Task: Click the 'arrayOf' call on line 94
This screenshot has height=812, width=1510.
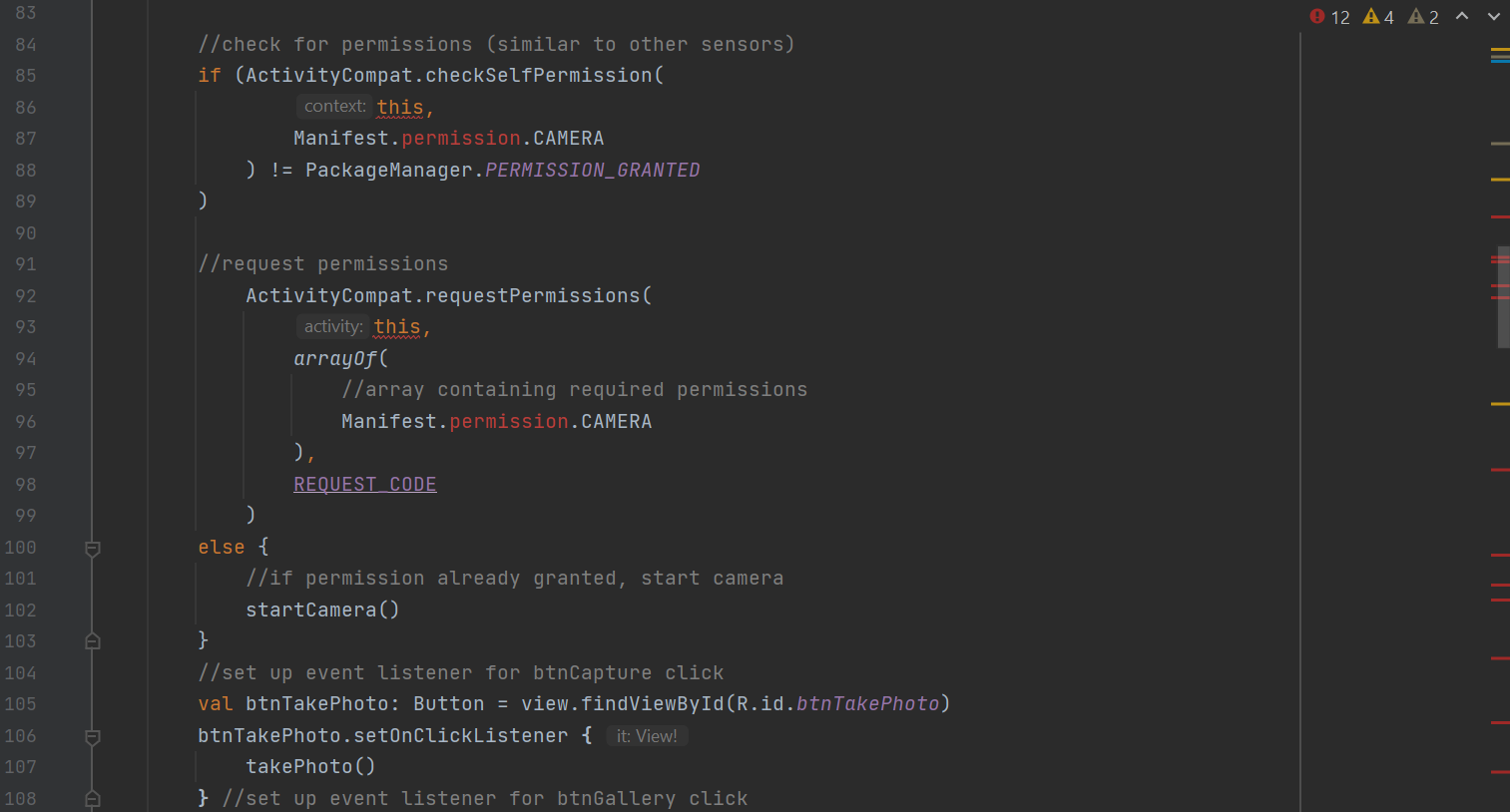Action: [335, 359]
